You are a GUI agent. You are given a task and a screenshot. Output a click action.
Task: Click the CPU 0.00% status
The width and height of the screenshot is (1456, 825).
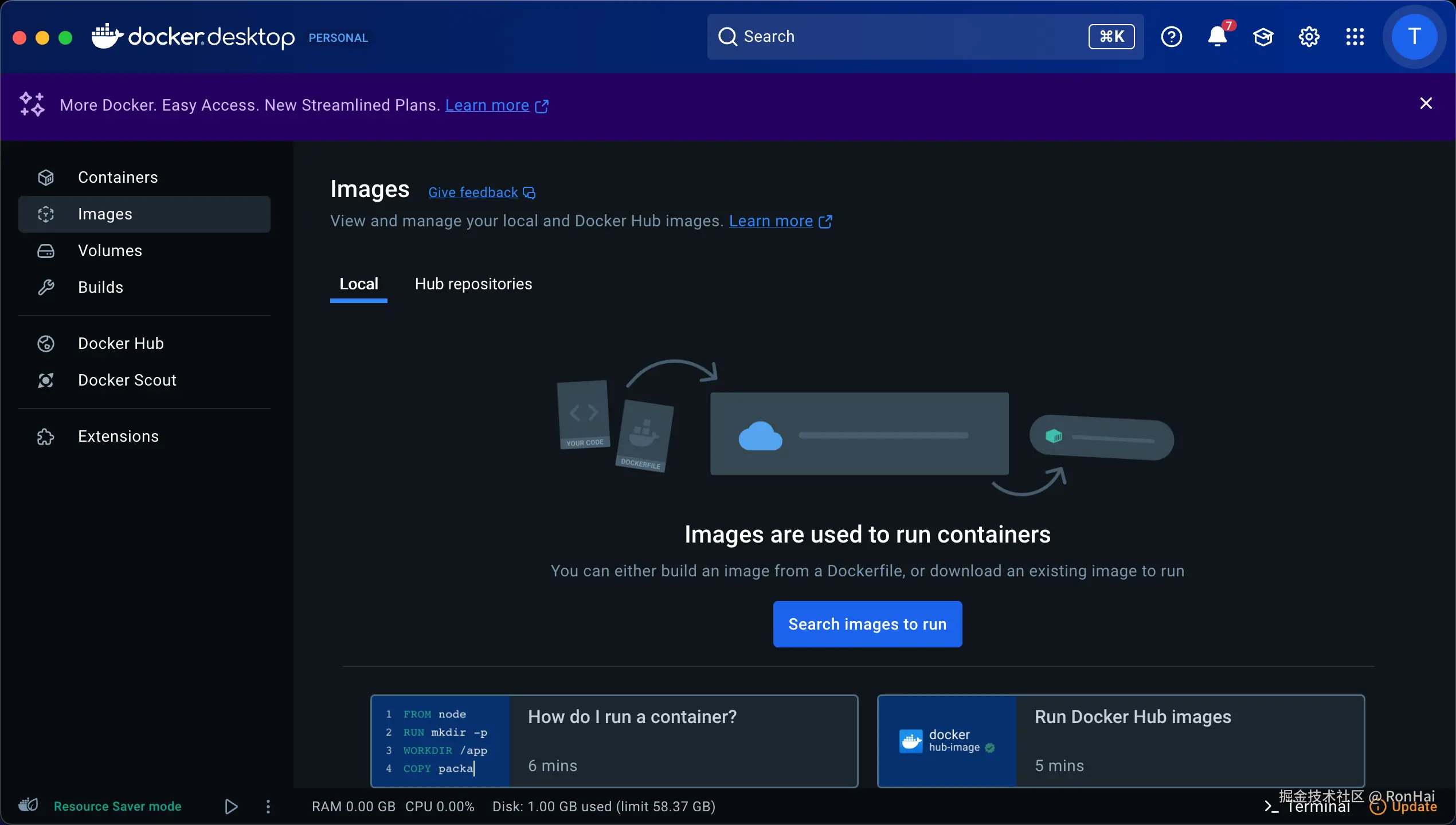click(440, 807)
